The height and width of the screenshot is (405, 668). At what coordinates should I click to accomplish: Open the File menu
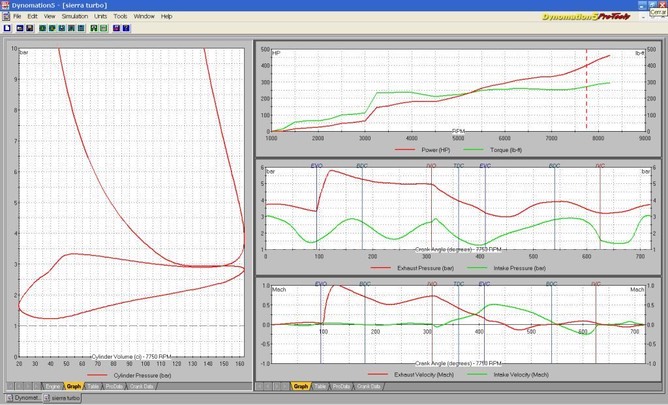(x=17, y=16)
